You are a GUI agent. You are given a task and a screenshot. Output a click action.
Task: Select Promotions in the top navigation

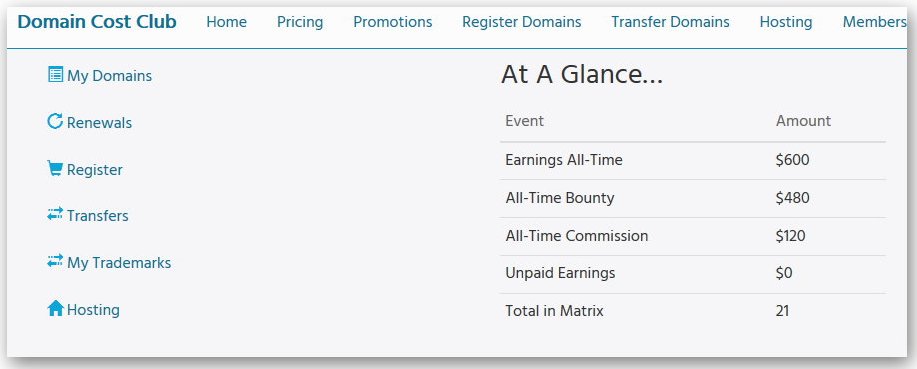(392, 22)
